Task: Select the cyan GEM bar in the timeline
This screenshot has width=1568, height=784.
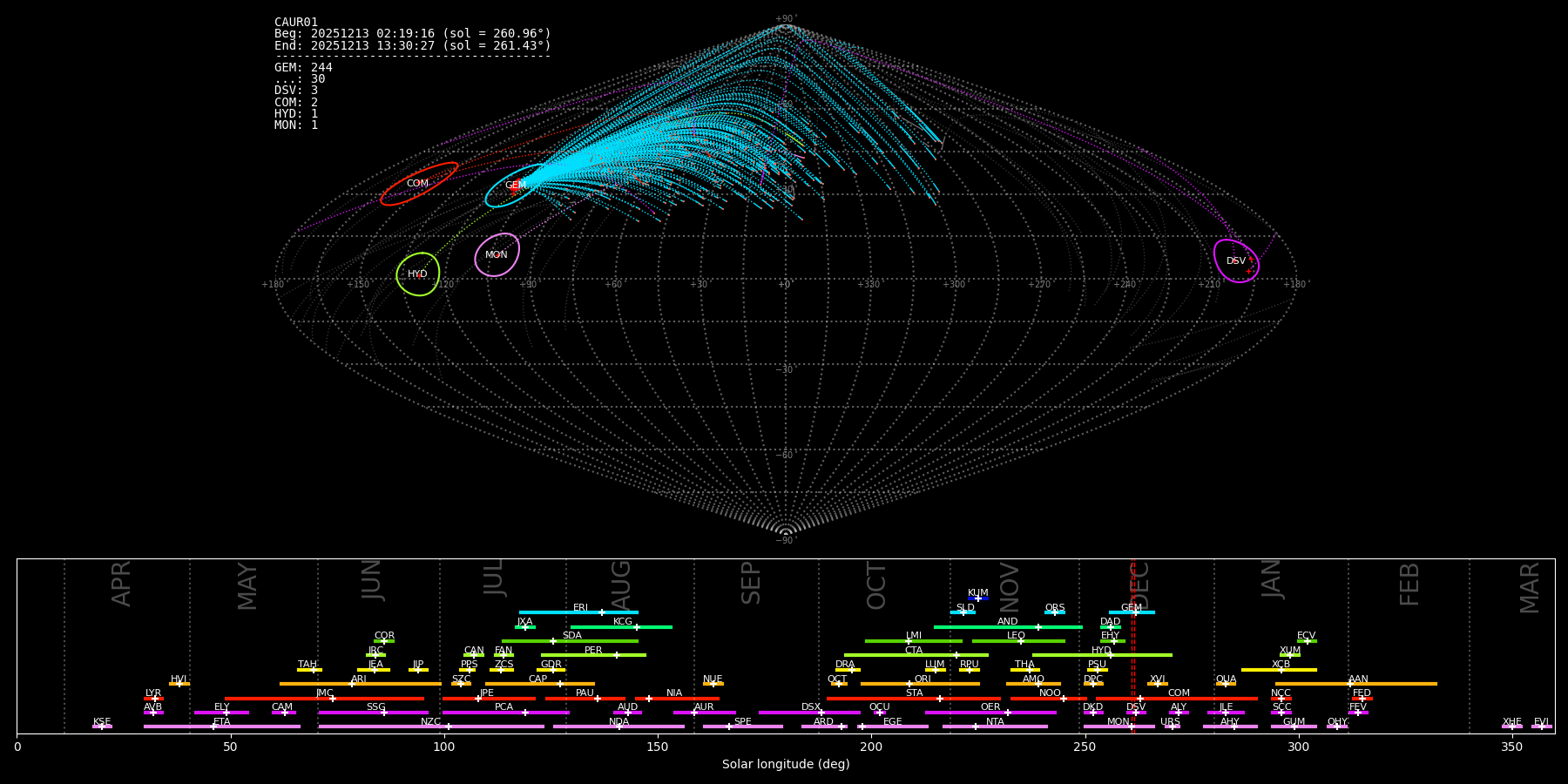Action: [x=1131, y=612]
